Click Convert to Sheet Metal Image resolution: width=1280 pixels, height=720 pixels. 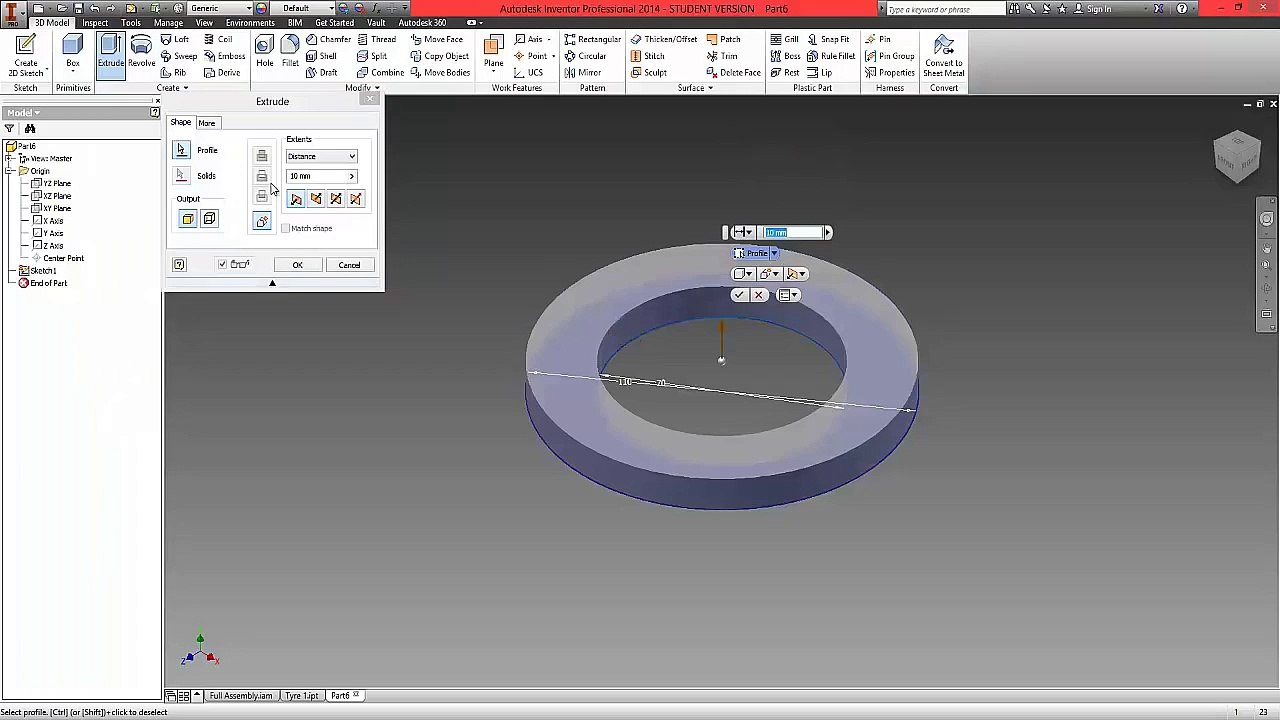point(944,56)
